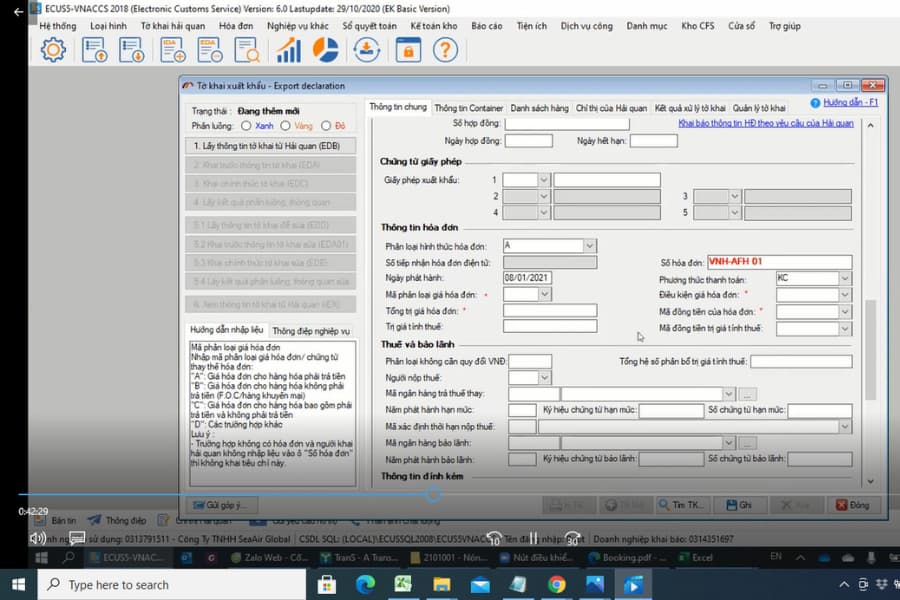Open the Hệ thống menu
Image resolution: width=900 pixels, height=600 pixels.
pyautogui.click(x=57, y=26)
